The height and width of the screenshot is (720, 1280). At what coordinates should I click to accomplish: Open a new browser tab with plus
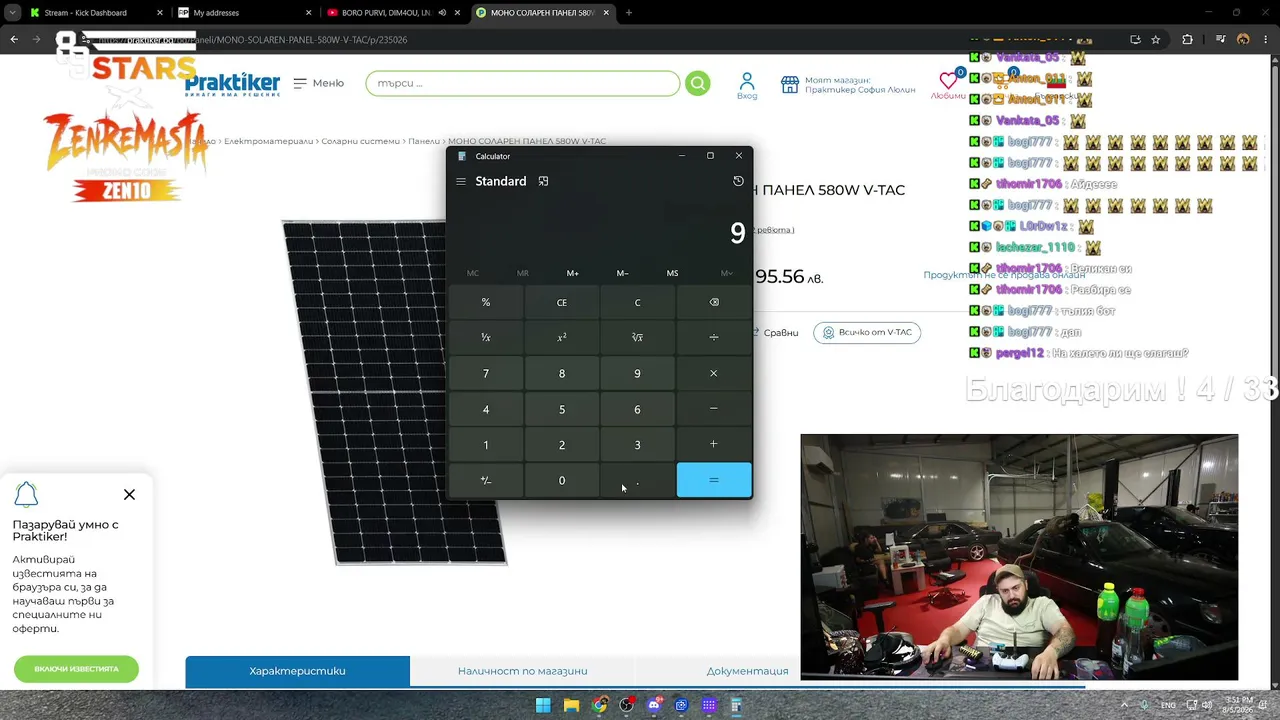628,13
